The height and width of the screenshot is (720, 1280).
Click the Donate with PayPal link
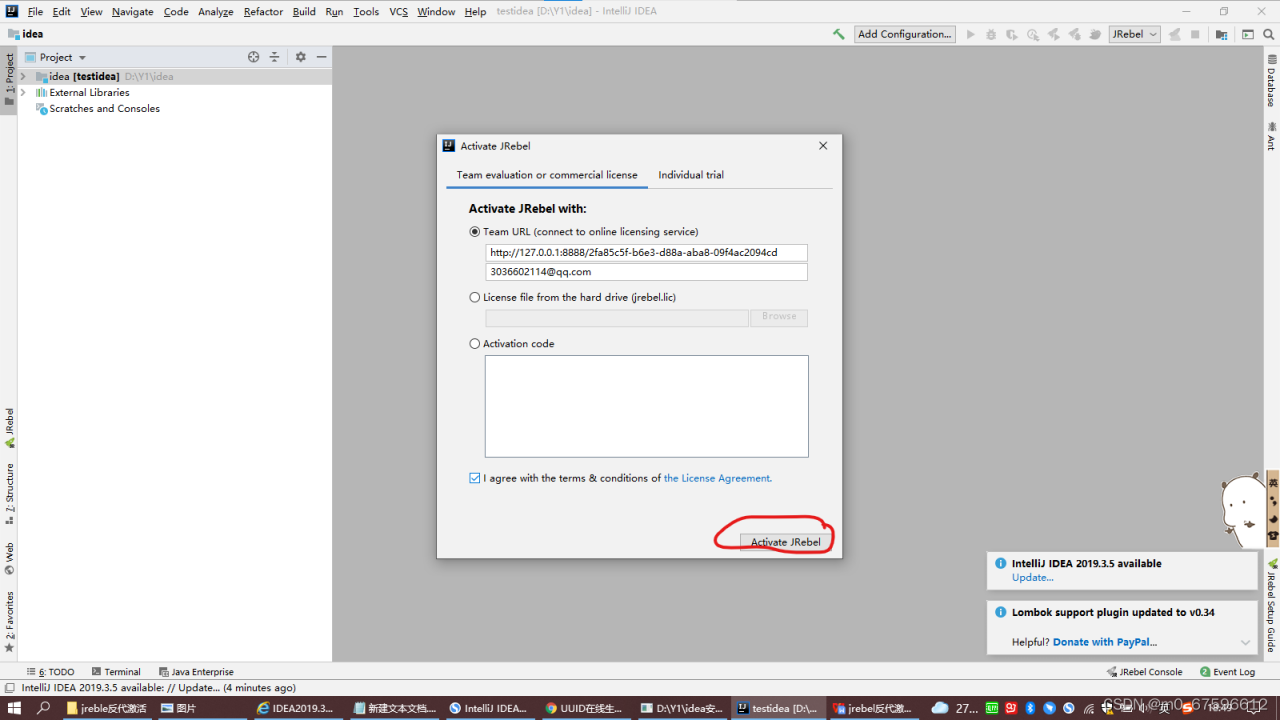[x=1105, y=642]
